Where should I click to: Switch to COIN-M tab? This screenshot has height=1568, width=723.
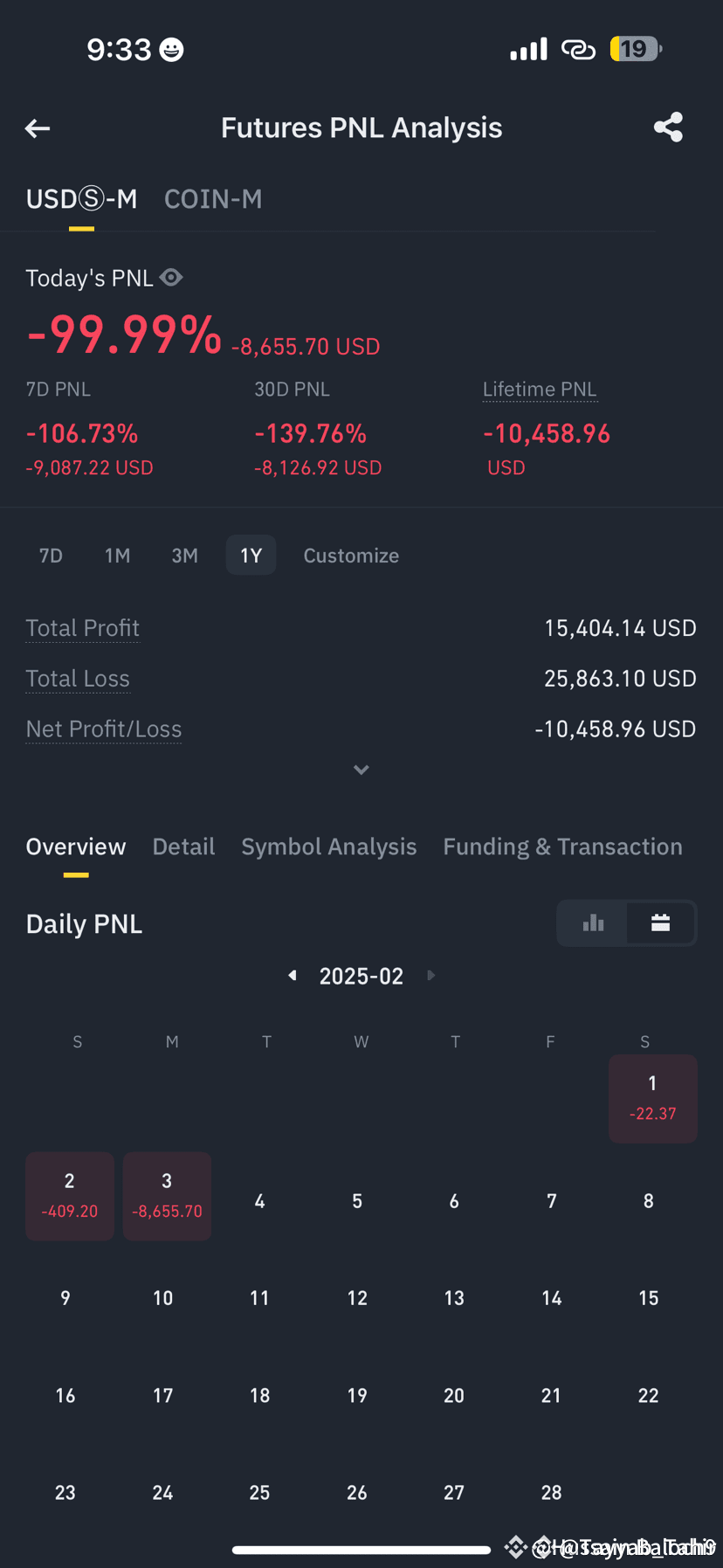pos(213,199)
